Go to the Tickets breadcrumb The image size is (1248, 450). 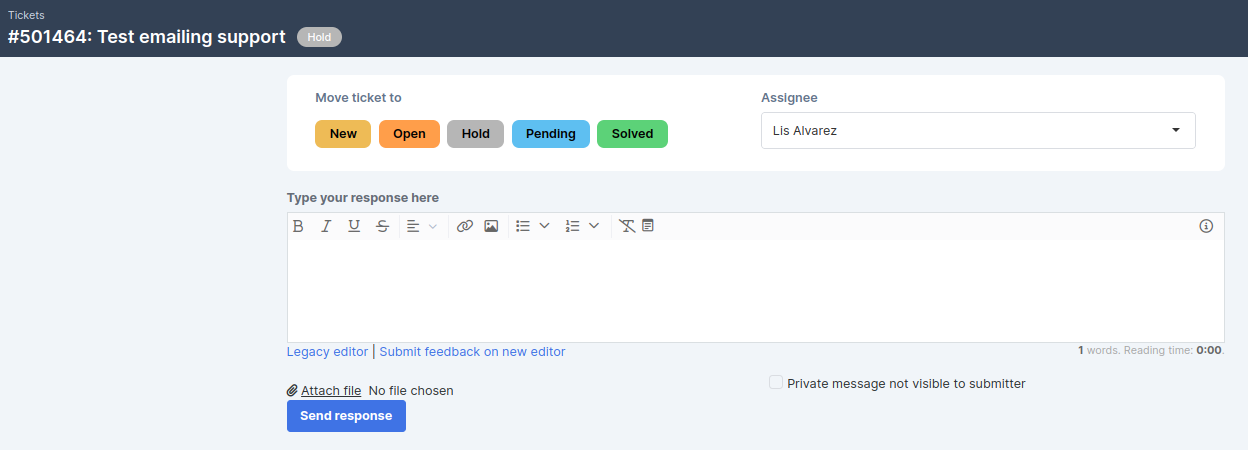click(x=26, y=15)
